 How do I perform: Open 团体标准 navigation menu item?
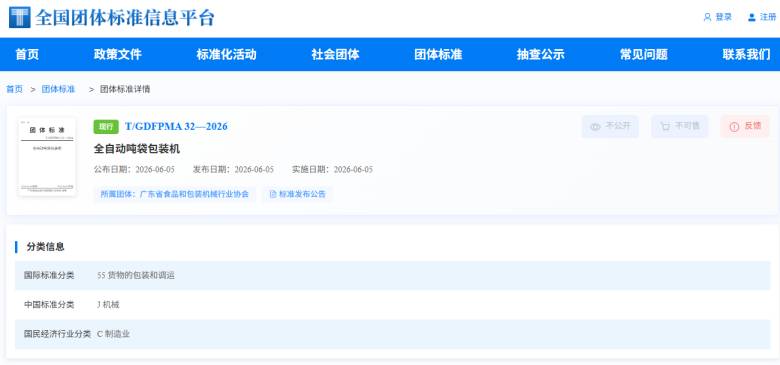[438, 54]
